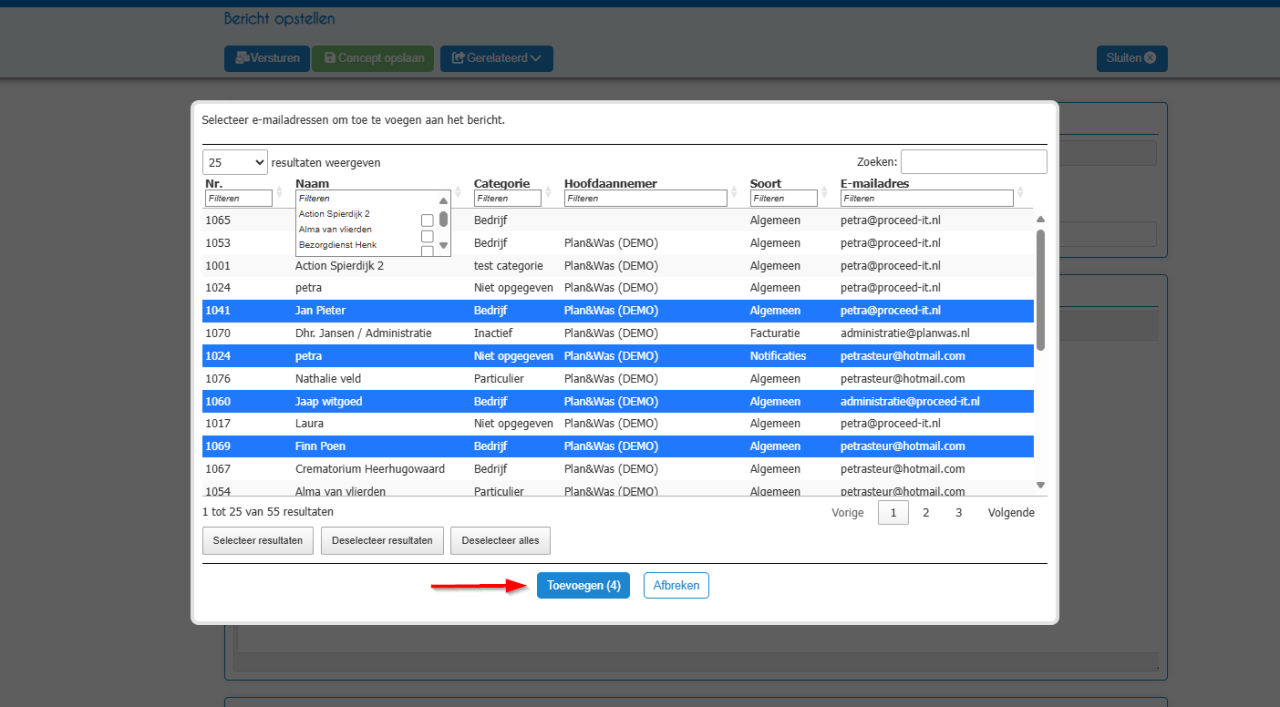
Task: Click Versturen on the Bericht opstellen page
Action: tap(267, 58)
